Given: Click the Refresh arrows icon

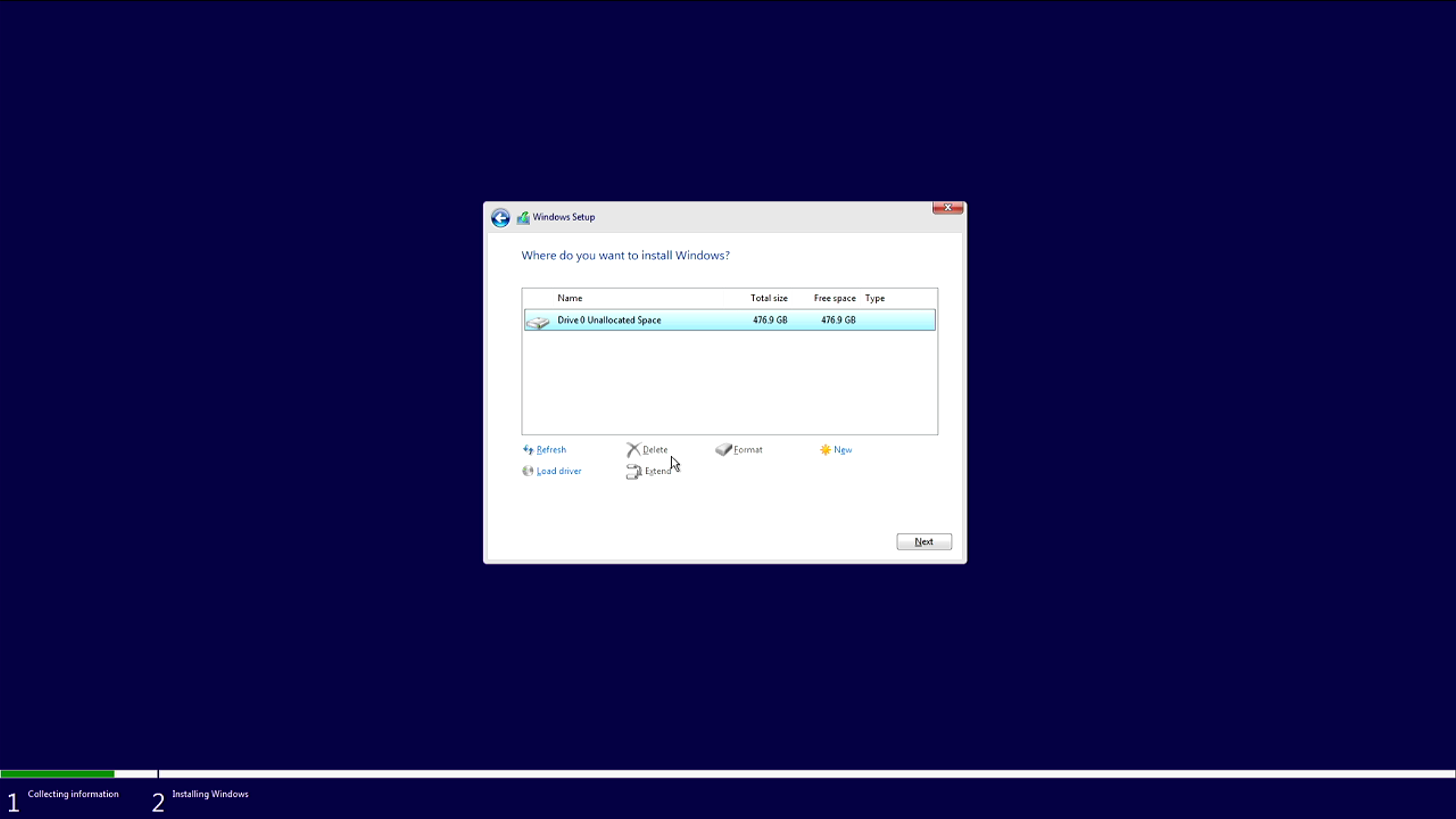Looking at the screenshot, I should [528, 450].
